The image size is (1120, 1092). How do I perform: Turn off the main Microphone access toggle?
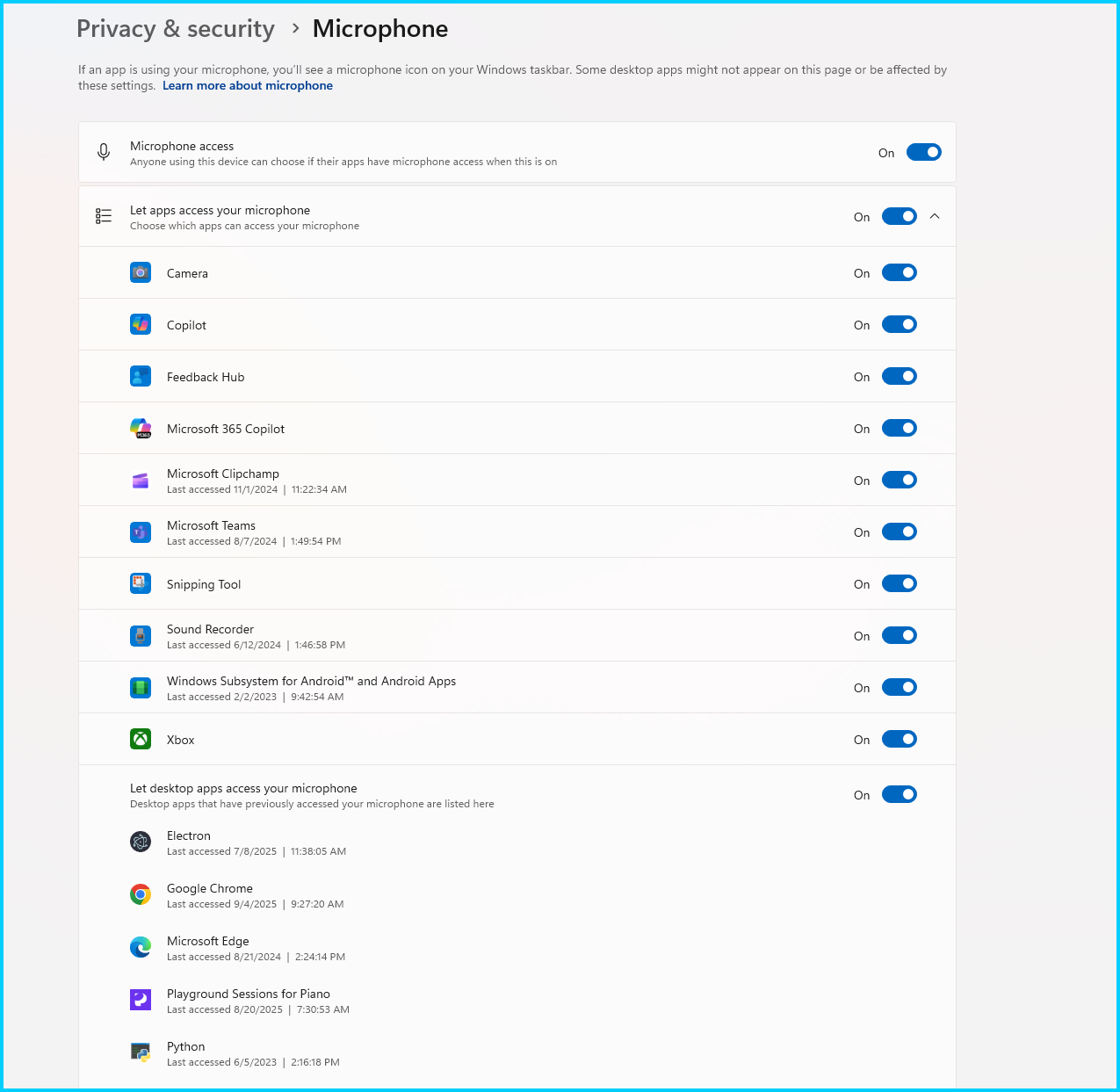924,153
